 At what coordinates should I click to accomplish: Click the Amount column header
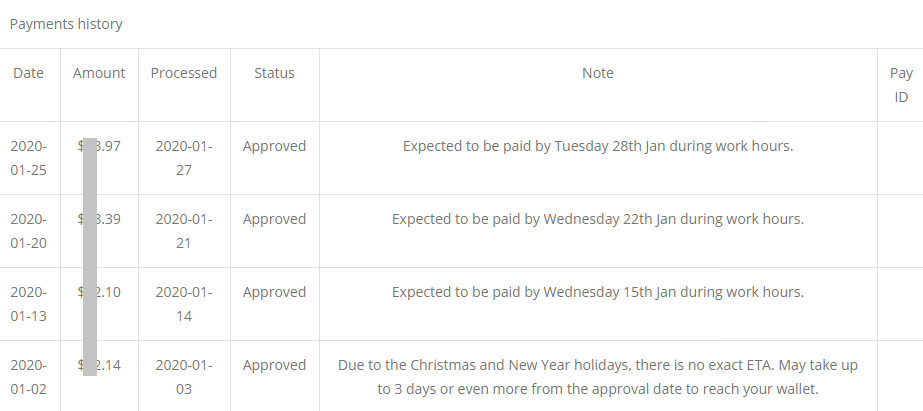pyautogui.click(x=99, y=73)
